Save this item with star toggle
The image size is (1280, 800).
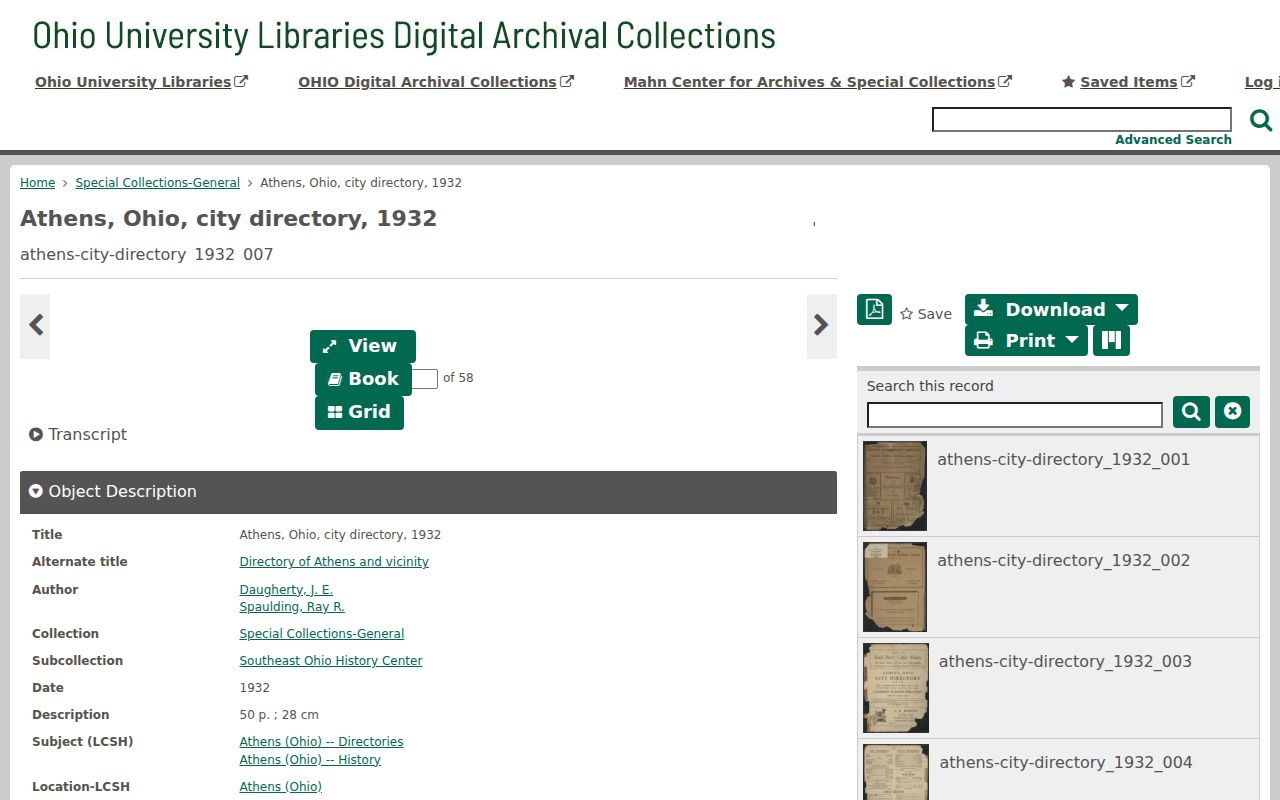pos(926,314)
